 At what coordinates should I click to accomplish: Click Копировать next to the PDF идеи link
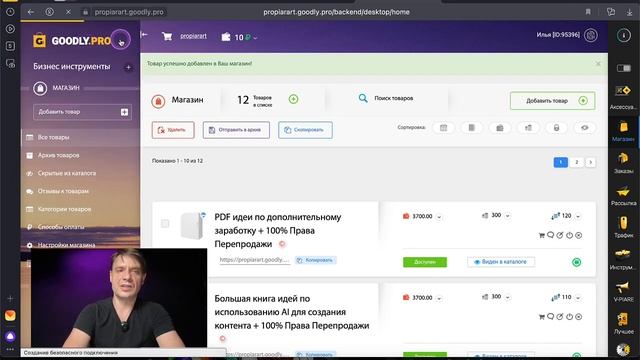tap(316, 260)
